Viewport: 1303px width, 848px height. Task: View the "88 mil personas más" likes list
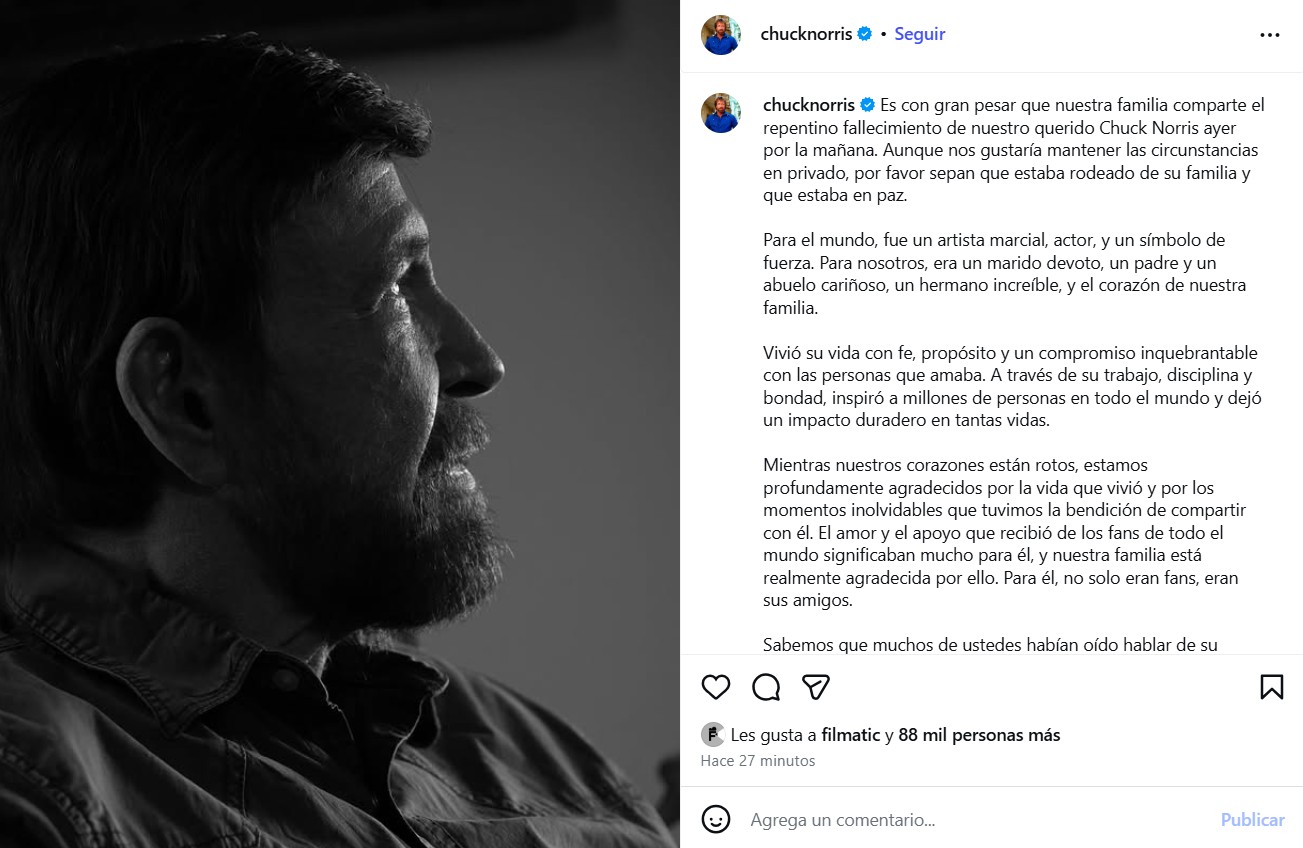(979, 735)
